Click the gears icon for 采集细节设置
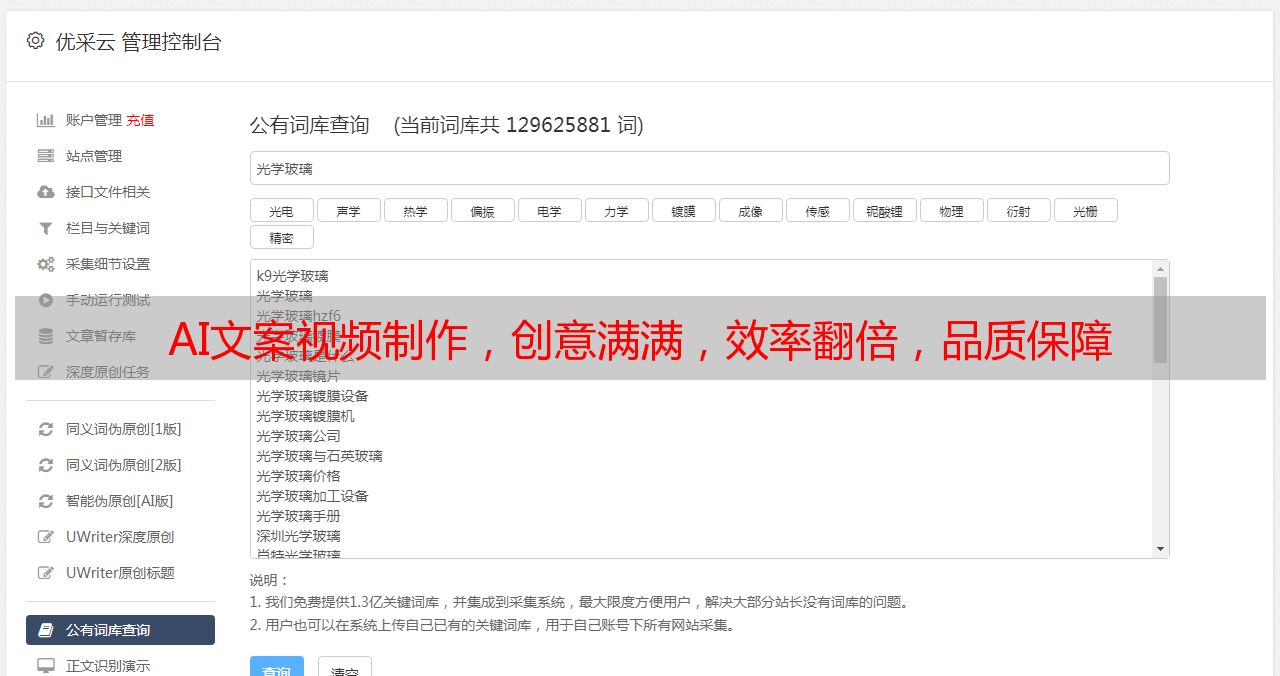1280x676 pixels. [x=45, y=264]
